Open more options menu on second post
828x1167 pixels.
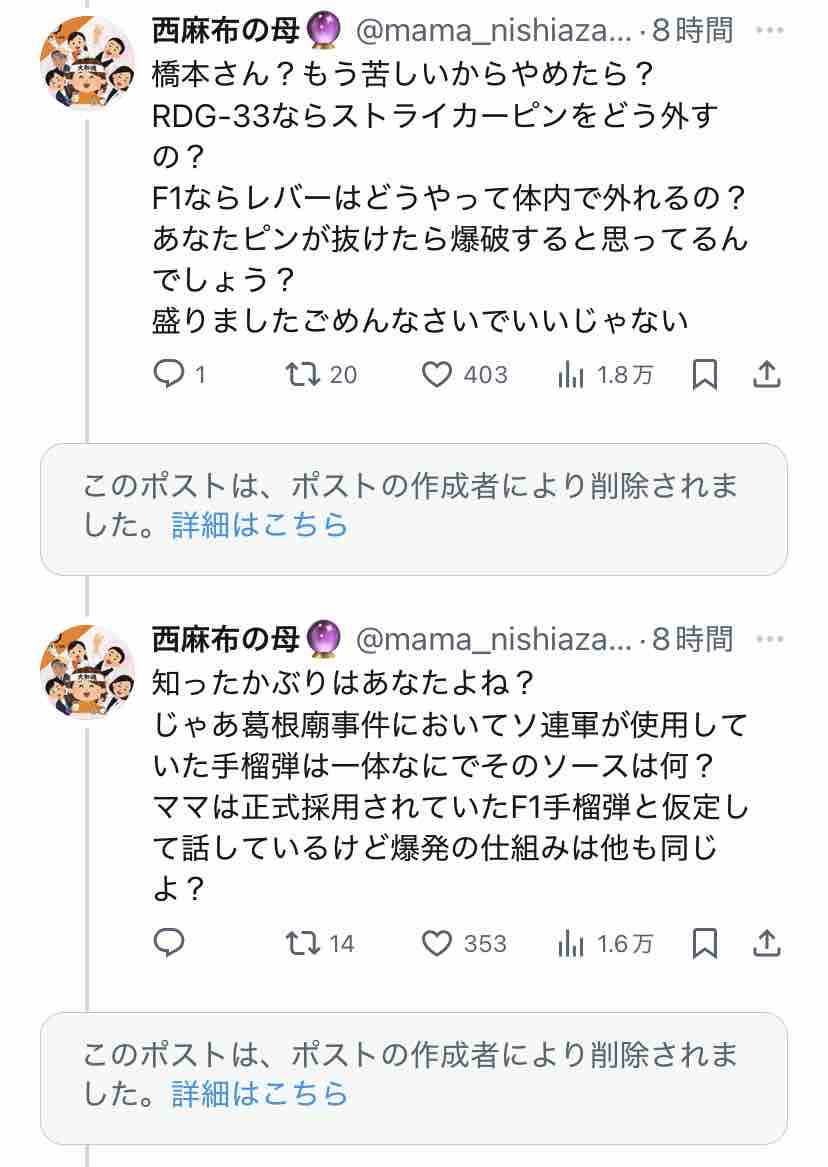point(769,639)
